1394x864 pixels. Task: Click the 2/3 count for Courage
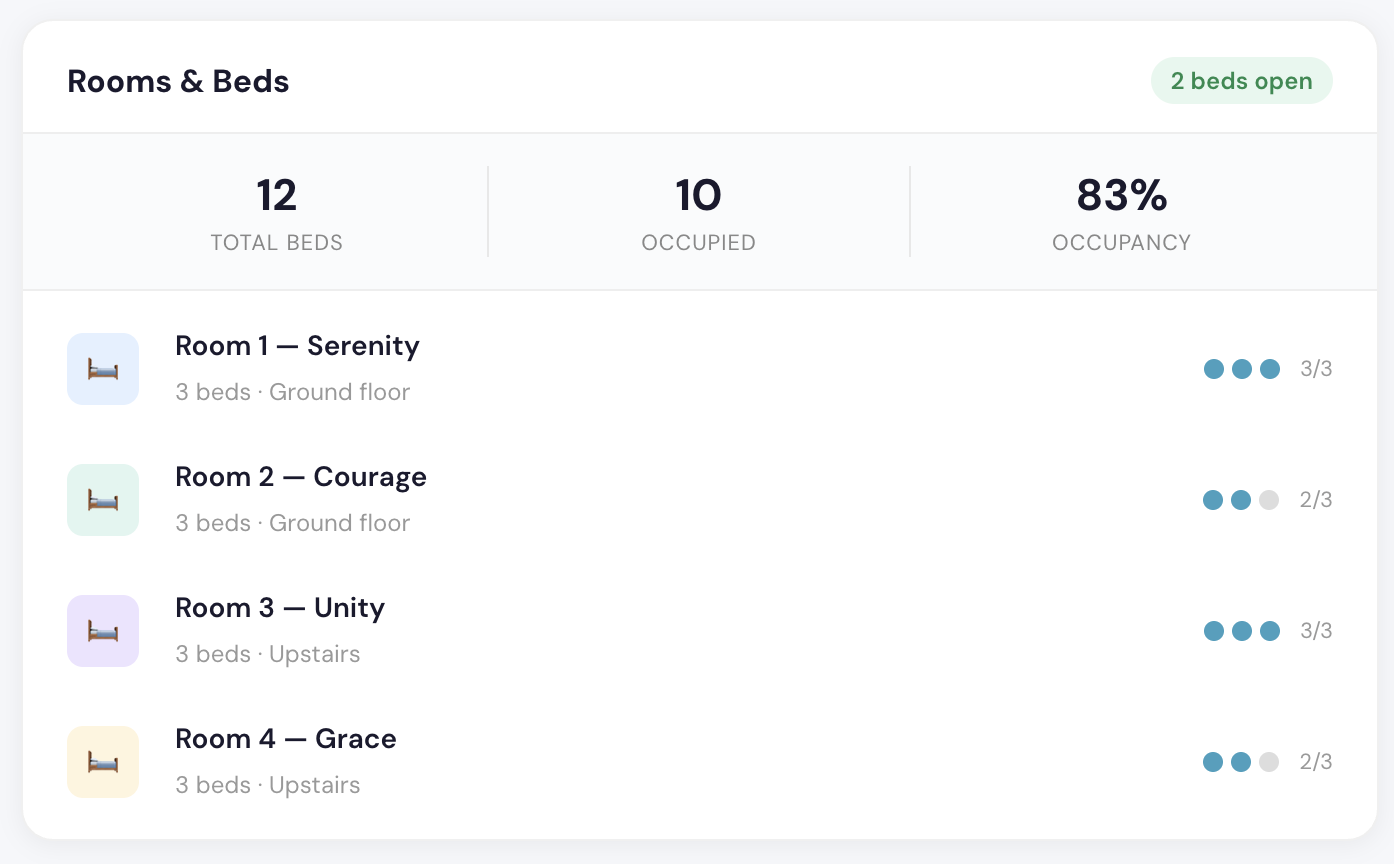1316,500
